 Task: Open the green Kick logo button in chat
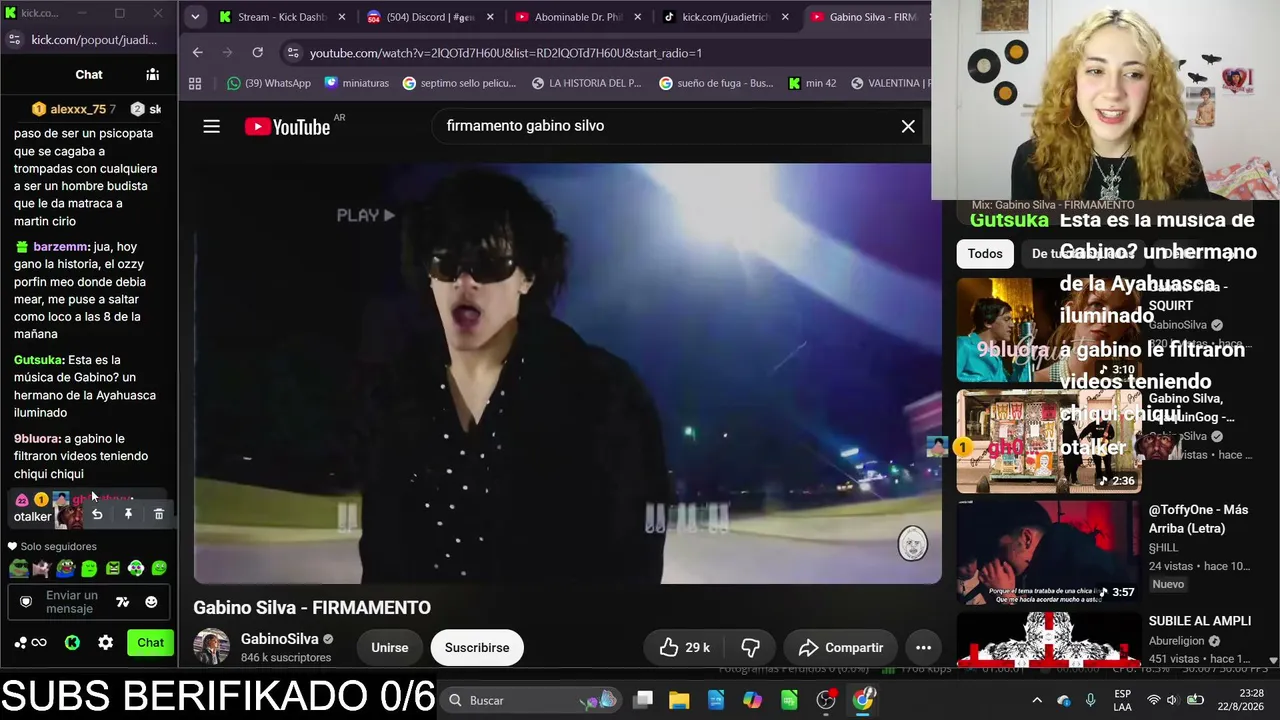pyautogui.click(x=72, y=643)
